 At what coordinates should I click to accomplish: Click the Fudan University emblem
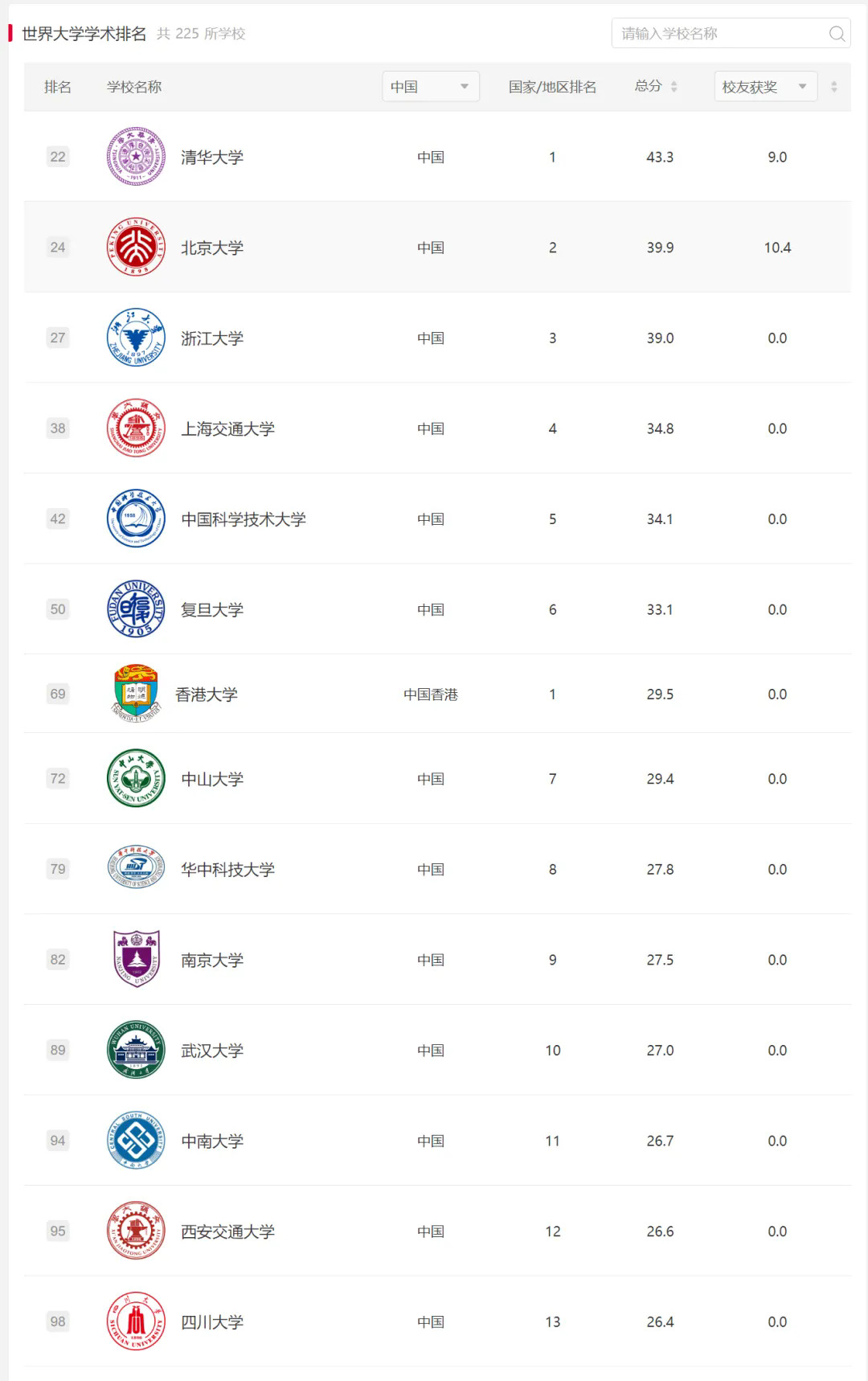pyautogui.click(x=136, y=609)
